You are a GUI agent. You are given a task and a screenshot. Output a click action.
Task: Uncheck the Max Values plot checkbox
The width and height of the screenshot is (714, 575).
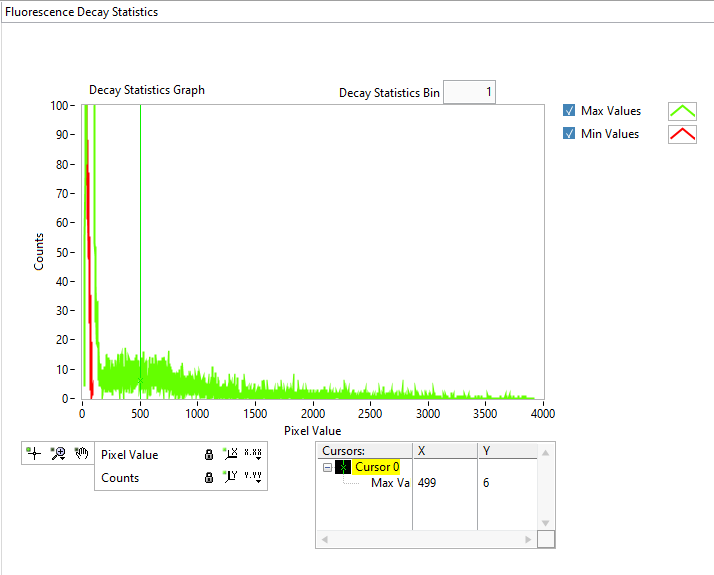pos(569,110)
